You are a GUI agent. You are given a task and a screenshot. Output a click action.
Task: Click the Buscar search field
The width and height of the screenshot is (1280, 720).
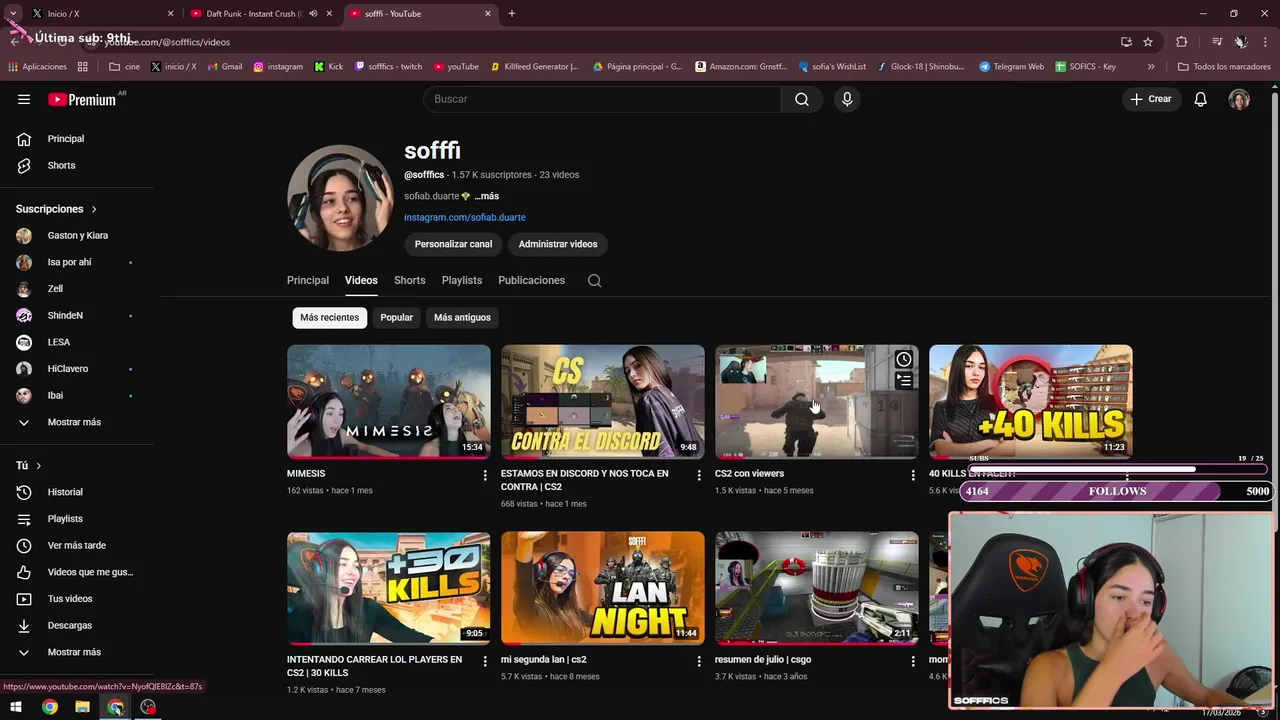(602, 99)
